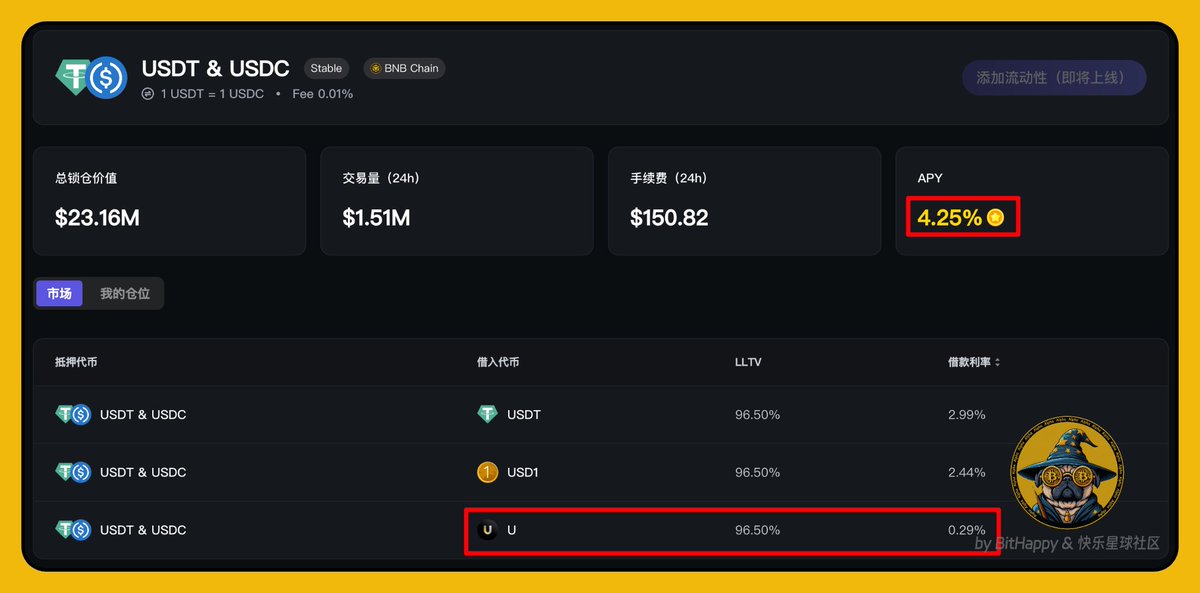Click the 4.25% APY value
The height and width of the screenshot is (593, 1200).
(x=949, y=217)
